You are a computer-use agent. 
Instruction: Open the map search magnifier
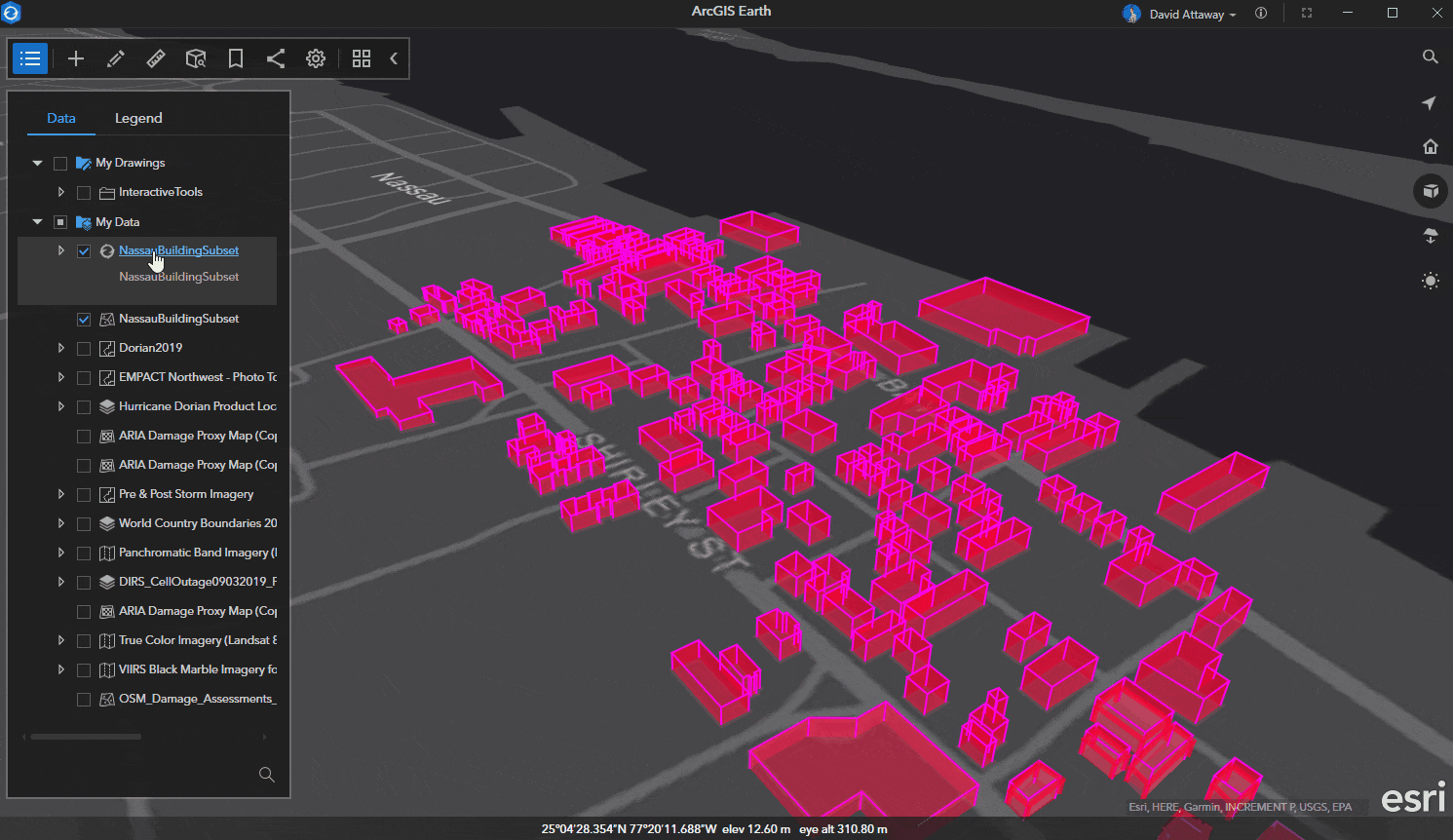coord(1431,57)
